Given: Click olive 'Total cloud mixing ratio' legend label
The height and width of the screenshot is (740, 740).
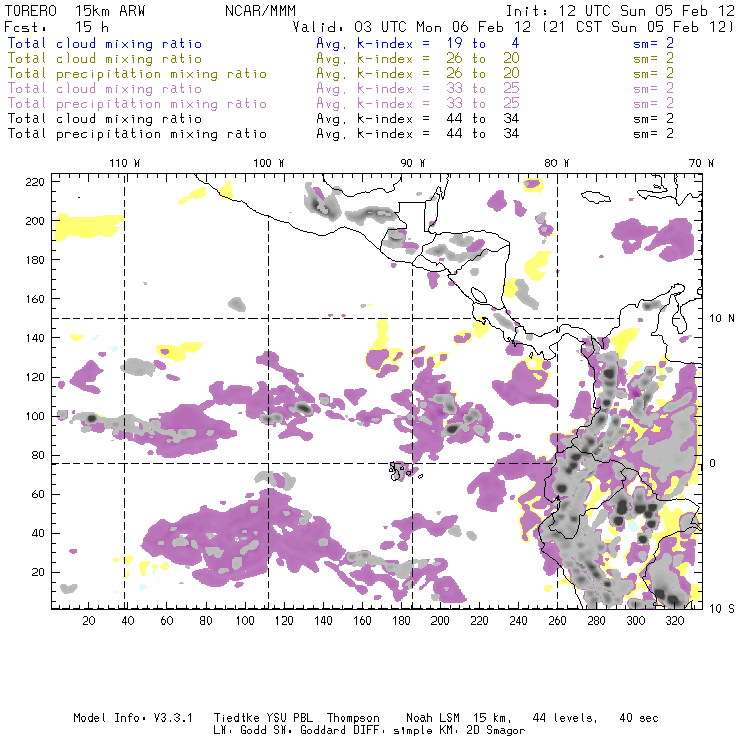Looking at the screenshot, I should 105,59.
